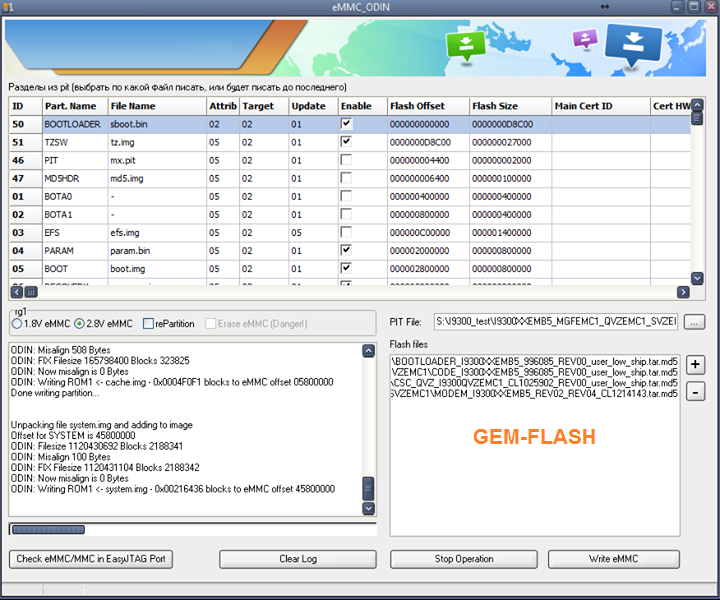Select MODEM_I9300XXEMB5 tar.md5 flash file
The height and width of the screenshot is (600, 720).
click(x=534, y=393)
